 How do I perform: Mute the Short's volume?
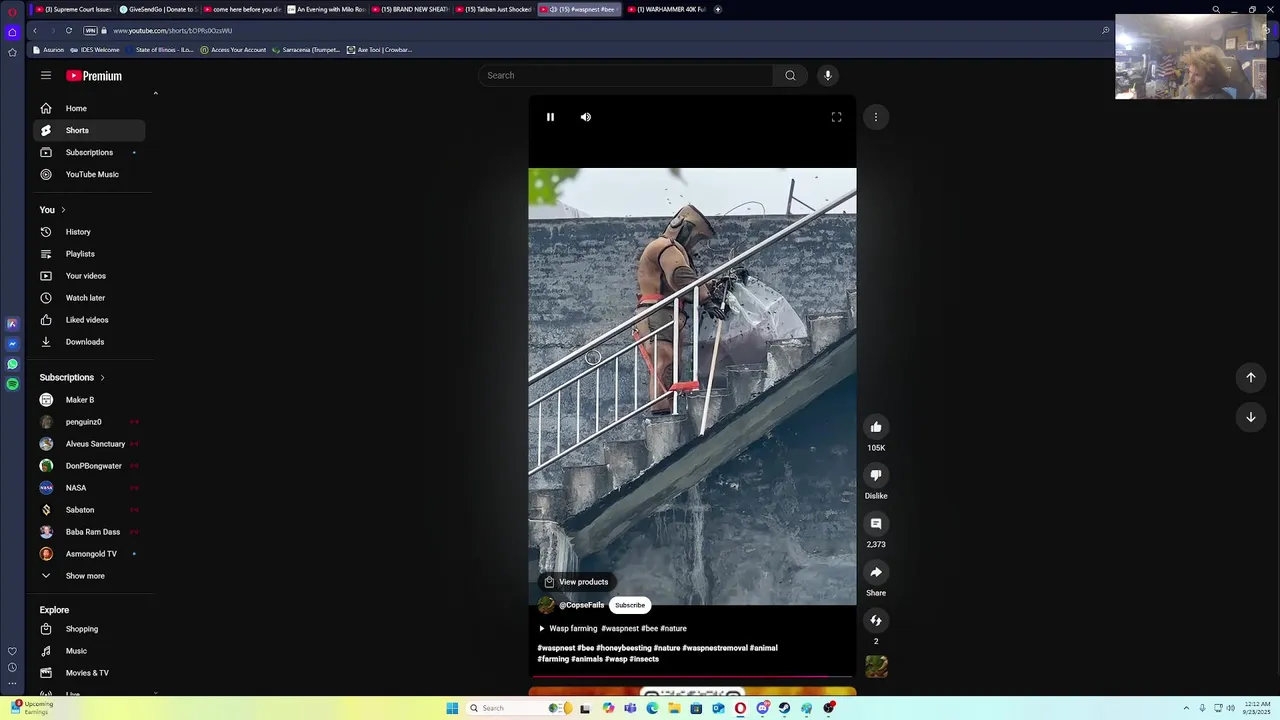click(586, 117)
